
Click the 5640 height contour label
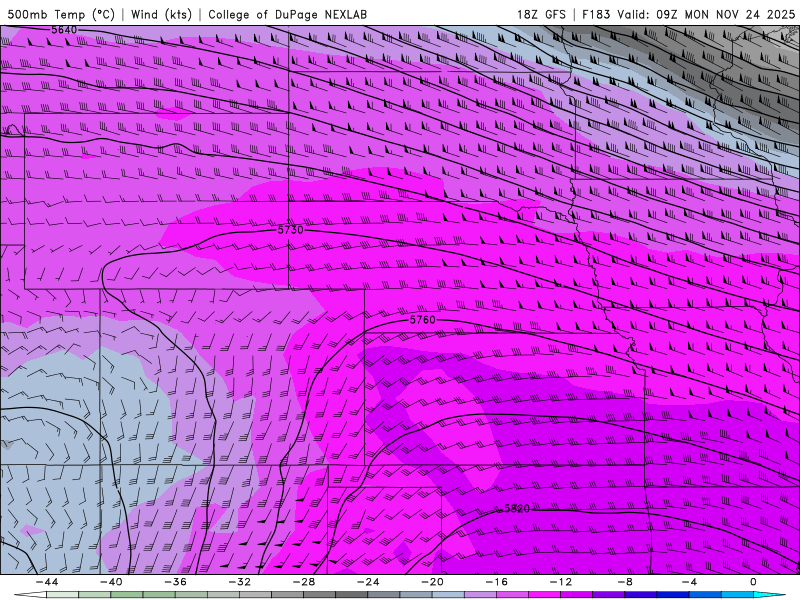64,30
